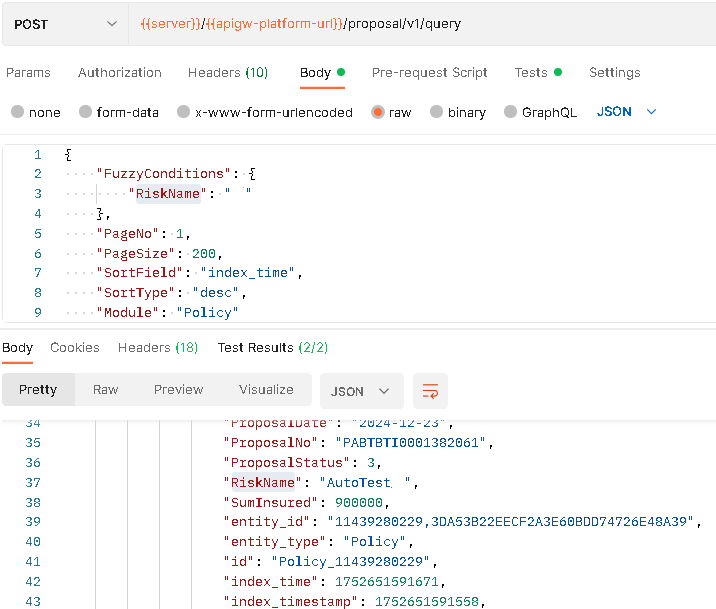Switch to the Params tab
Screen dimensions: 716x609
28,73
